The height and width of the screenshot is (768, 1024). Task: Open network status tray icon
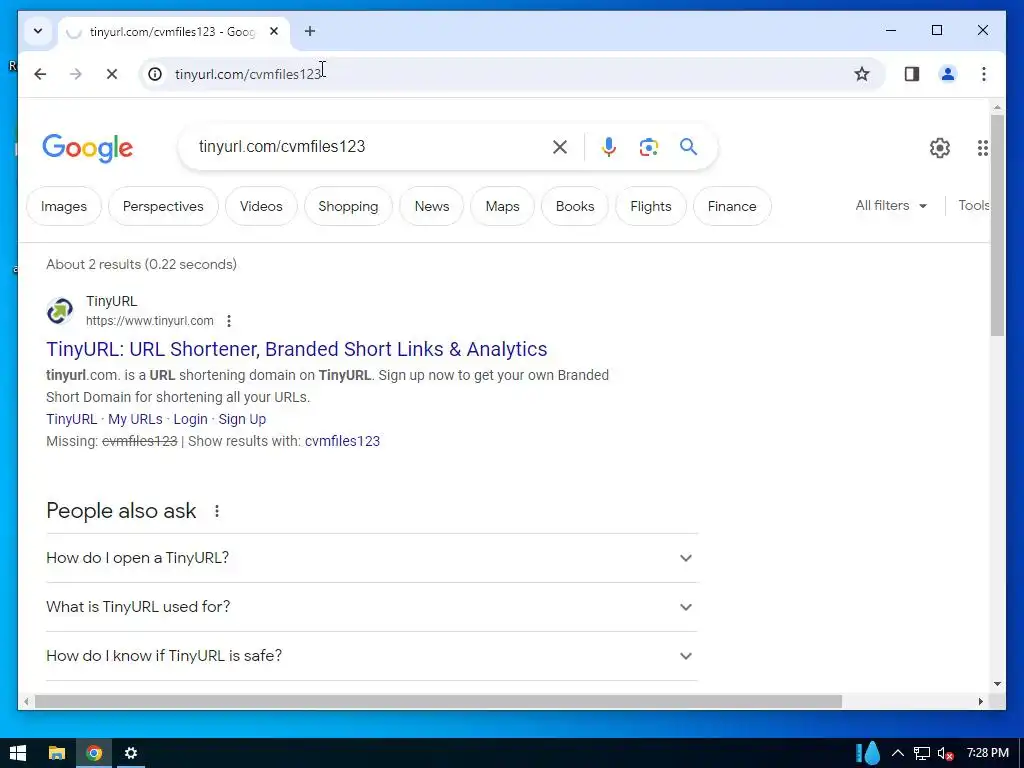point(921,754)
